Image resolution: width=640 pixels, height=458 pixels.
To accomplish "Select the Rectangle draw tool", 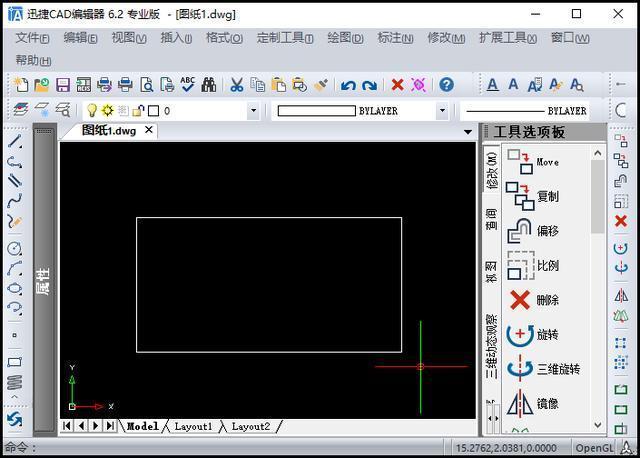I will 15,362.
